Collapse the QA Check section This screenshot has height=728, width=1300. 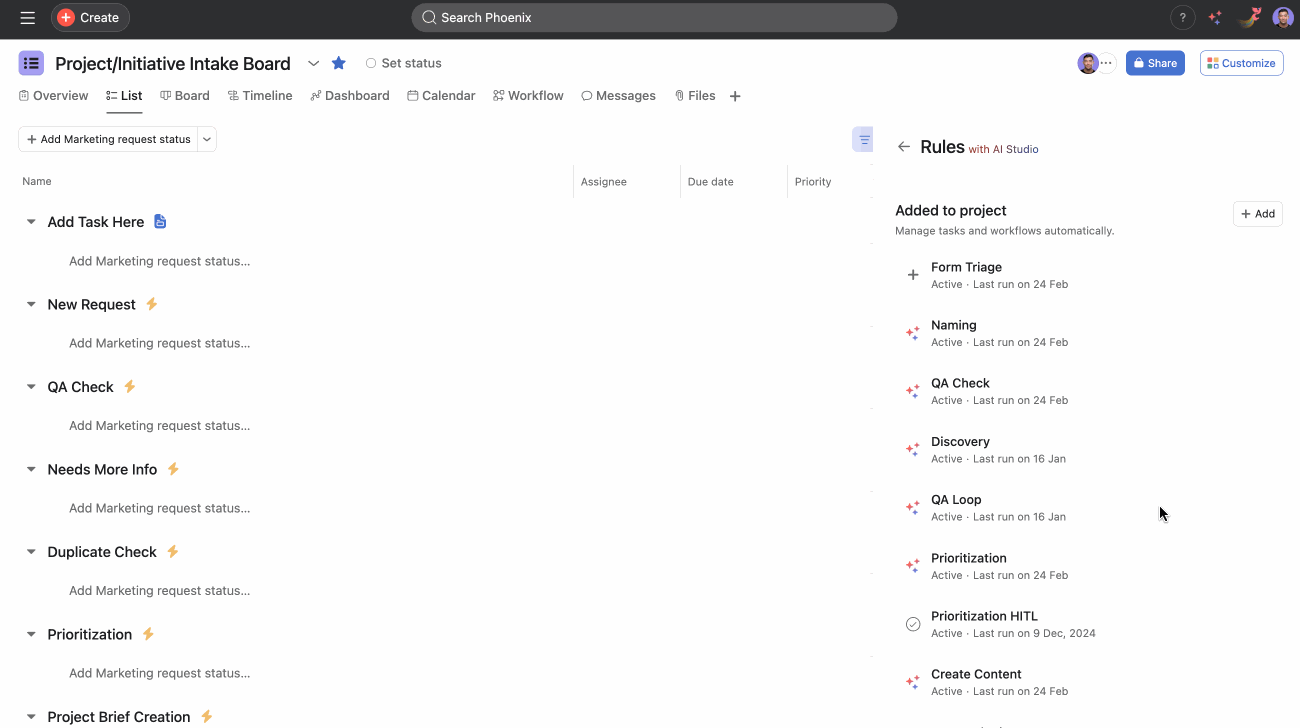[31, 387]
